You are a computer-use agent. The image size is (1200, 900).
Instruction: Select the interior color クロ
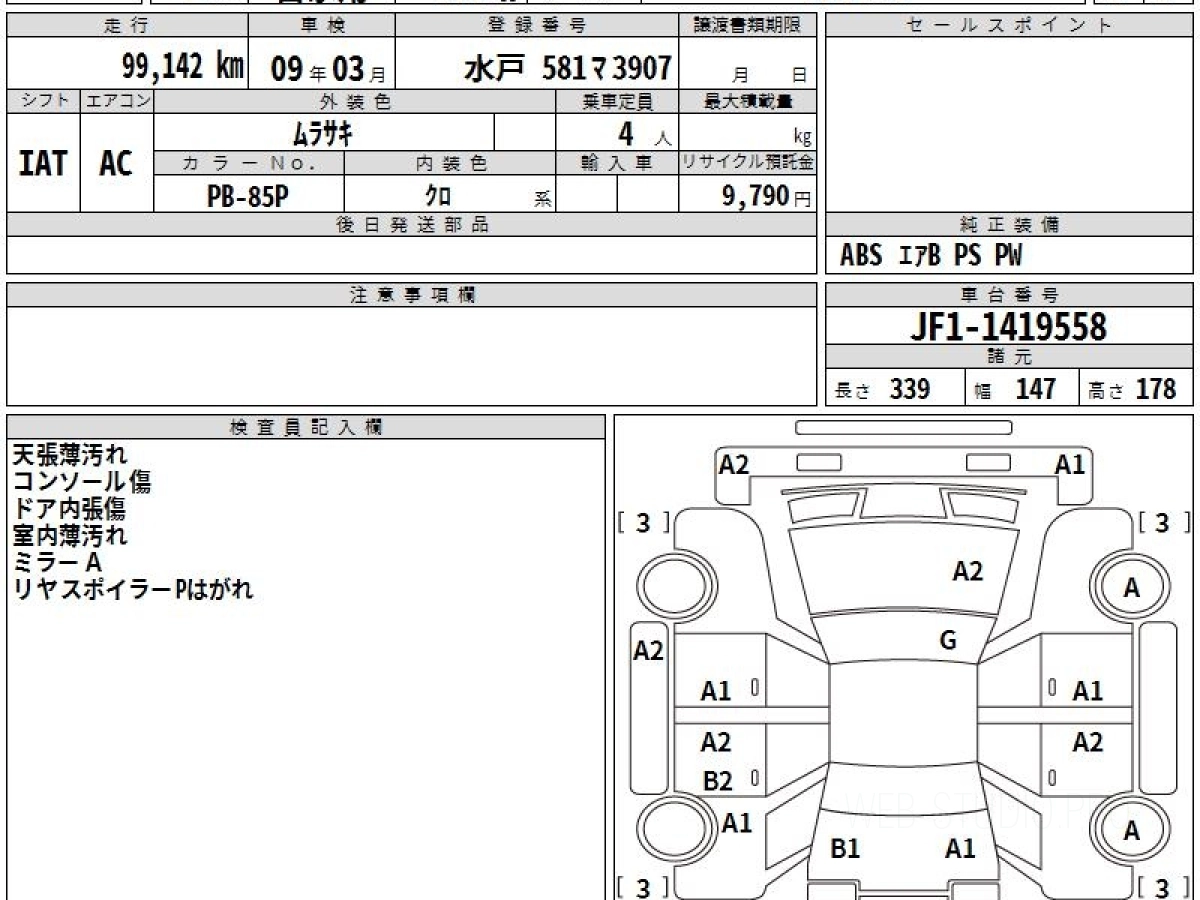coord(437,196)
